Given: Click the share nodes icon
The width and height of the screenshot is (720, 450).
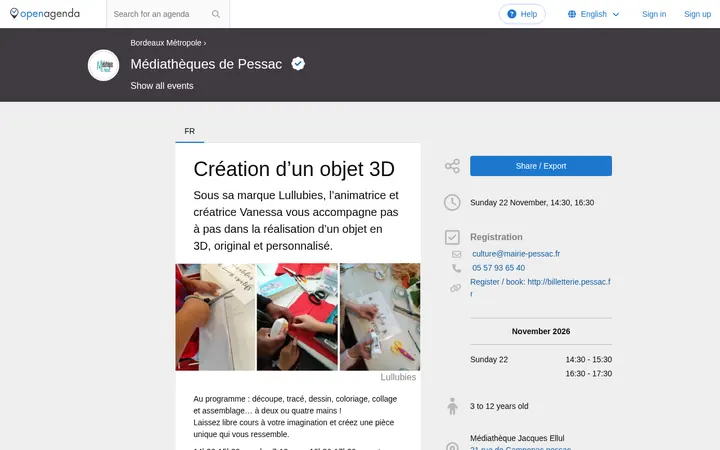Looking at the screenshot, I should point(452,166).
